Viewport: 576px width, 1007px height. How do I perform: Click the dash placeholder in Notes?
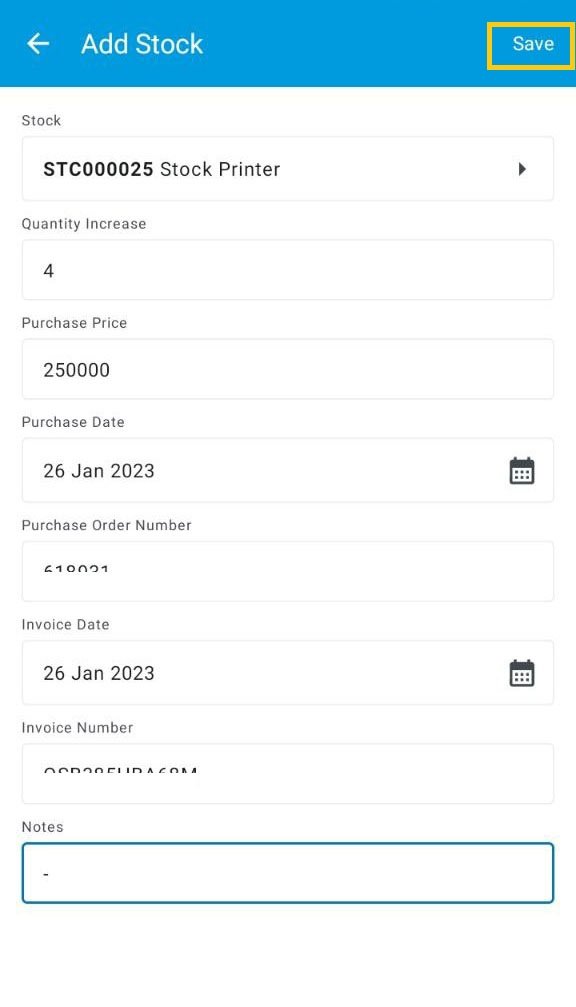click(x=45, y=872)
